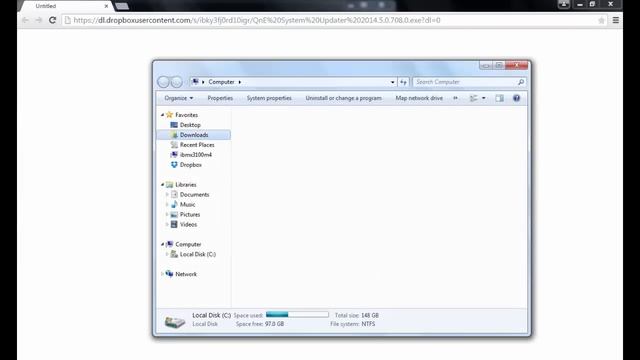This screenshot has width=640, height=360.
Task: Go forward in Chrome browser
Action: (39, 20)
